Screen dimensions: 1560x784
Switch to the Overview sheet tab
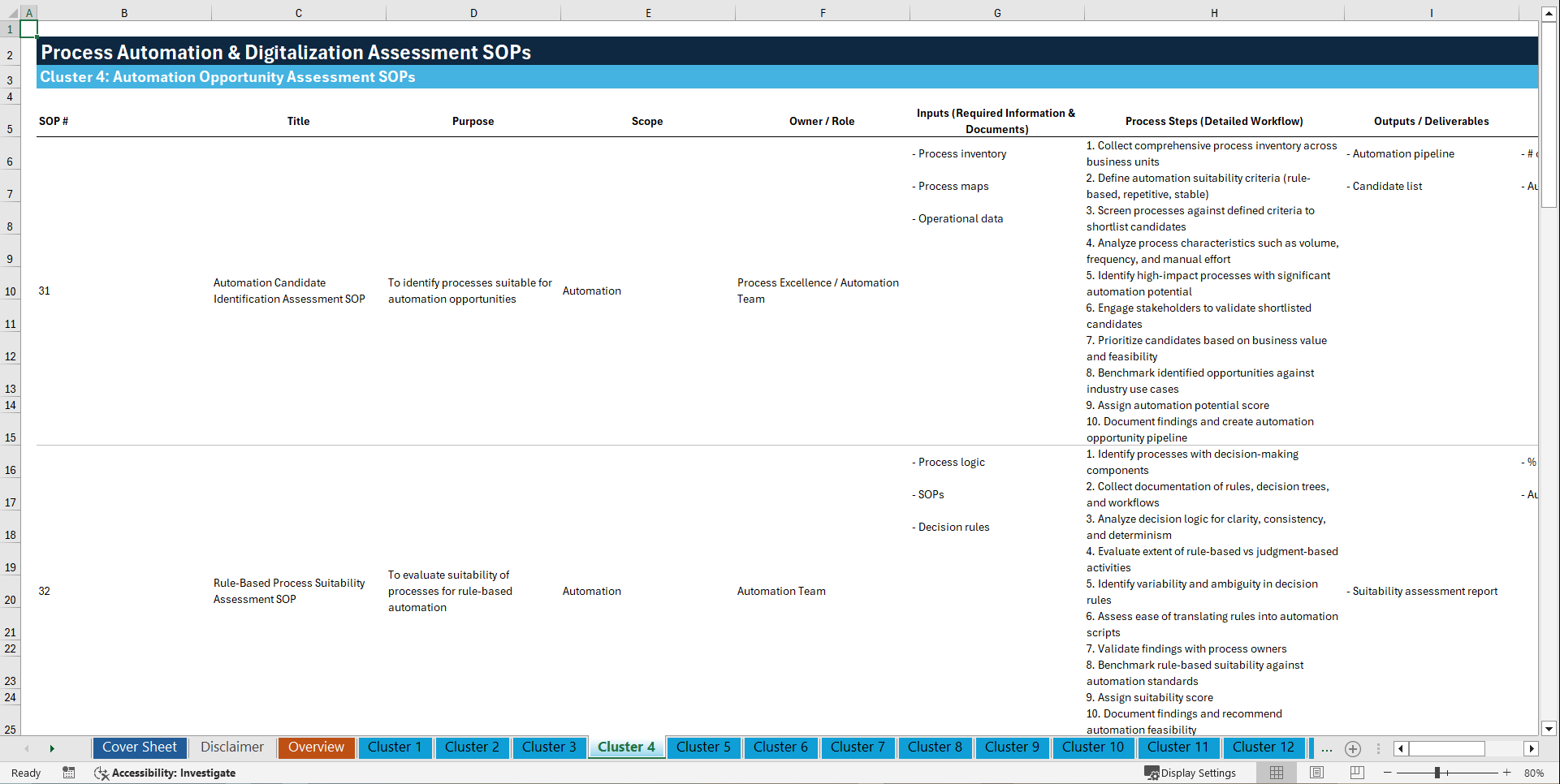coord(316,747)
